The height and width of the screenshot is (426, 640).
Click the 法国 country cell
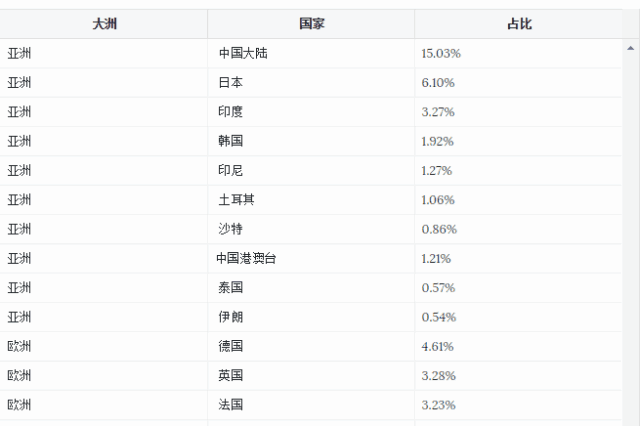coord(231,405)
